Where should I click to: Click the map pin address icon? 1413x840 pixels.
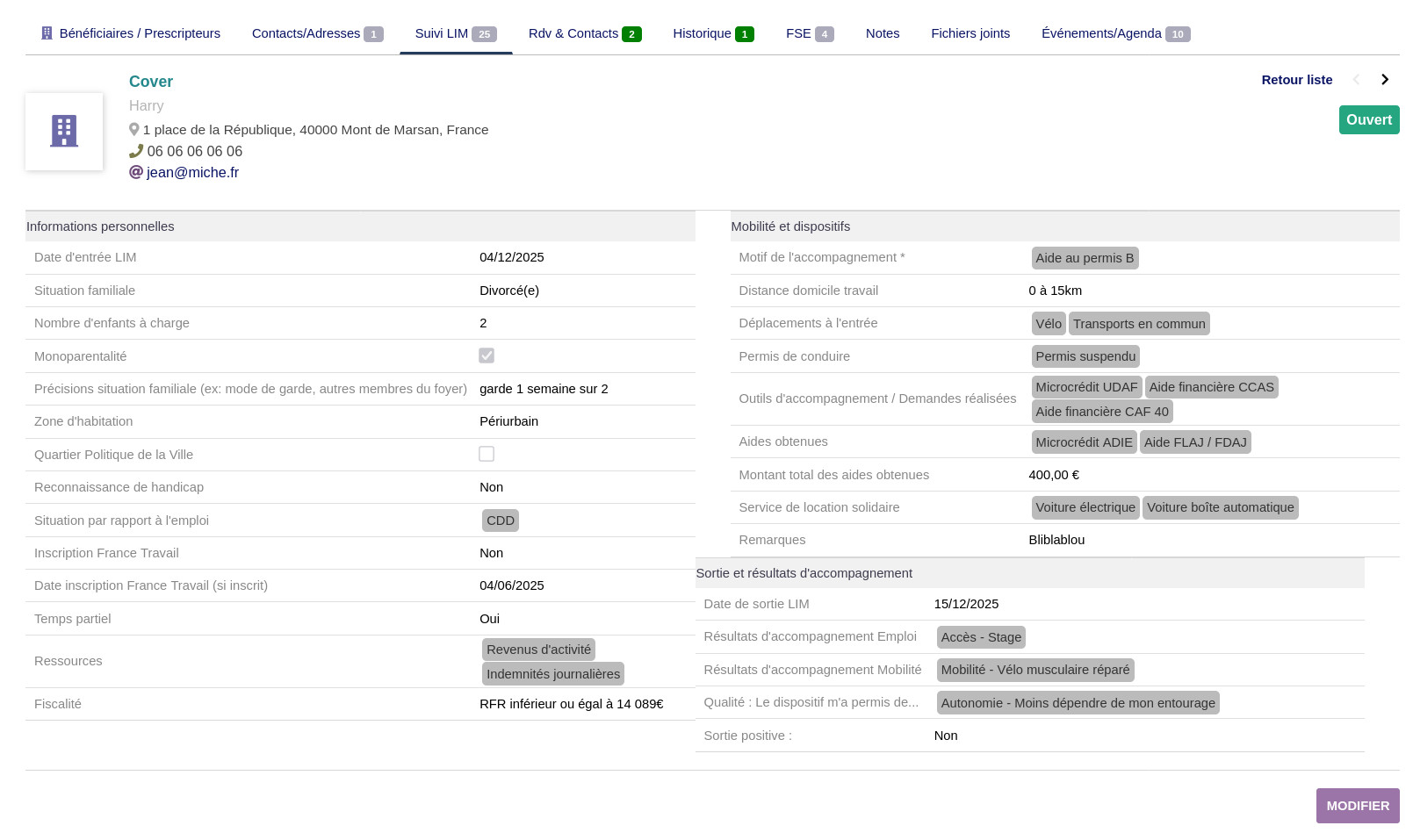pyautogui.click(x=134, y=130)
